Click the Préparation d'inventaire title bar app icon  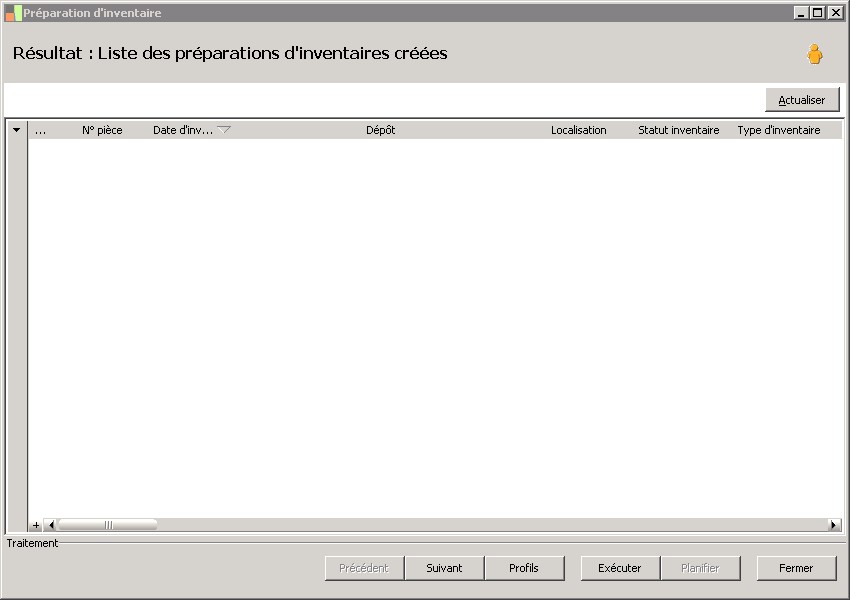click(13, 13)
